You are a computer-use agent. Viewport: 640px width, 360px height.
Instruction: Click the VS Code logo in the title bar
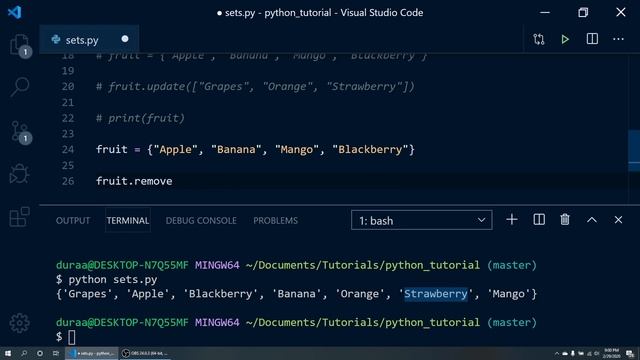(x=14, y=12)
